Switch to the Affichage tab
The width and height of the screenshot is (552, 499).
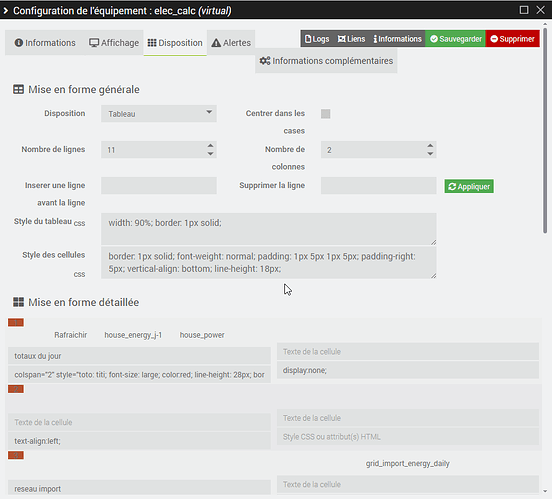click(114, 43)
